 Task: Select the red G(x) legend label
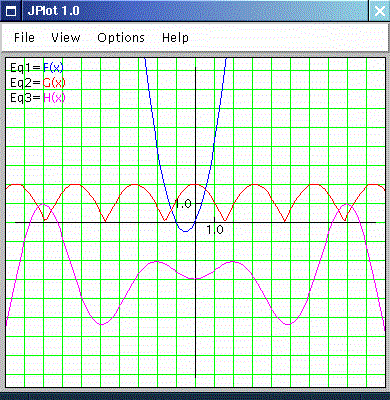54,83
